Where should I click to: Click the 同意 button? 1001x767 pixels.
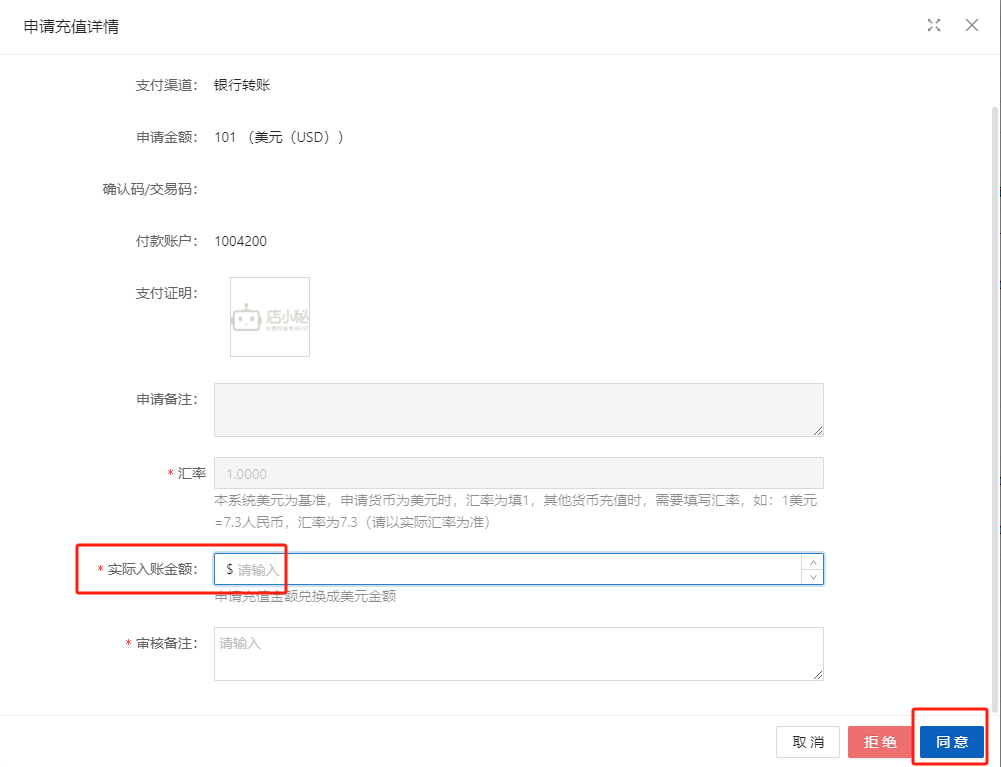[x=952, y=742]
